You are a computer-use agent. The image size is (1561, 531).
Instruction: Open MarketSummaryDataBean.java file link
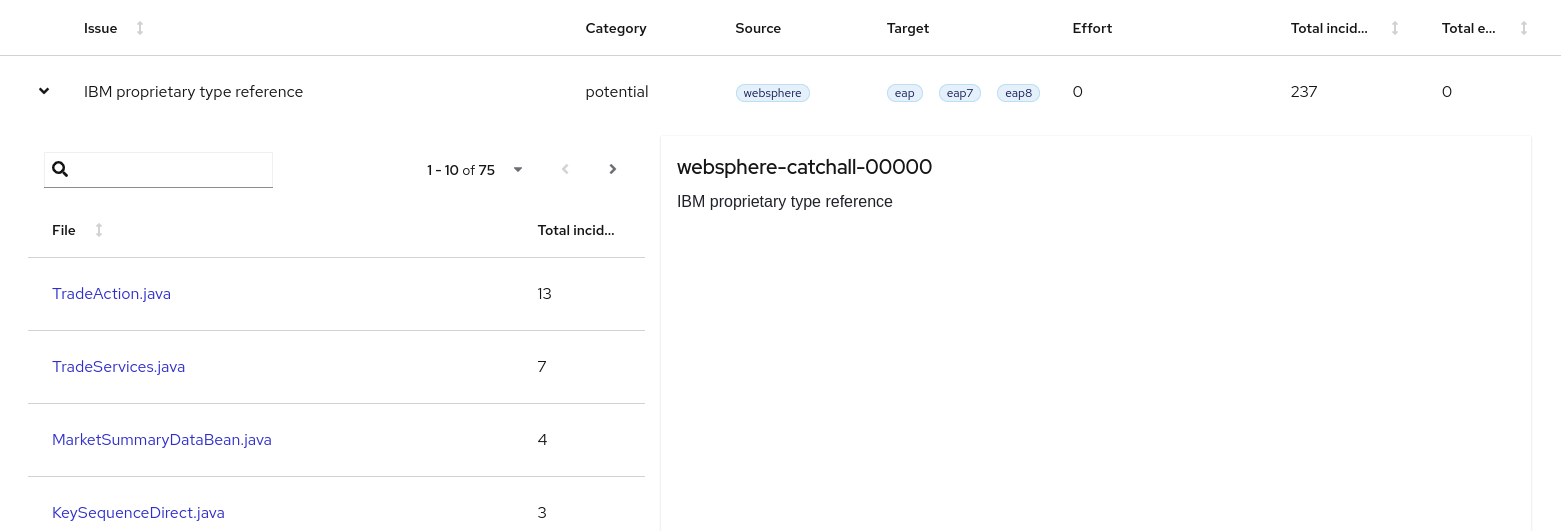(x=161, y=440)
